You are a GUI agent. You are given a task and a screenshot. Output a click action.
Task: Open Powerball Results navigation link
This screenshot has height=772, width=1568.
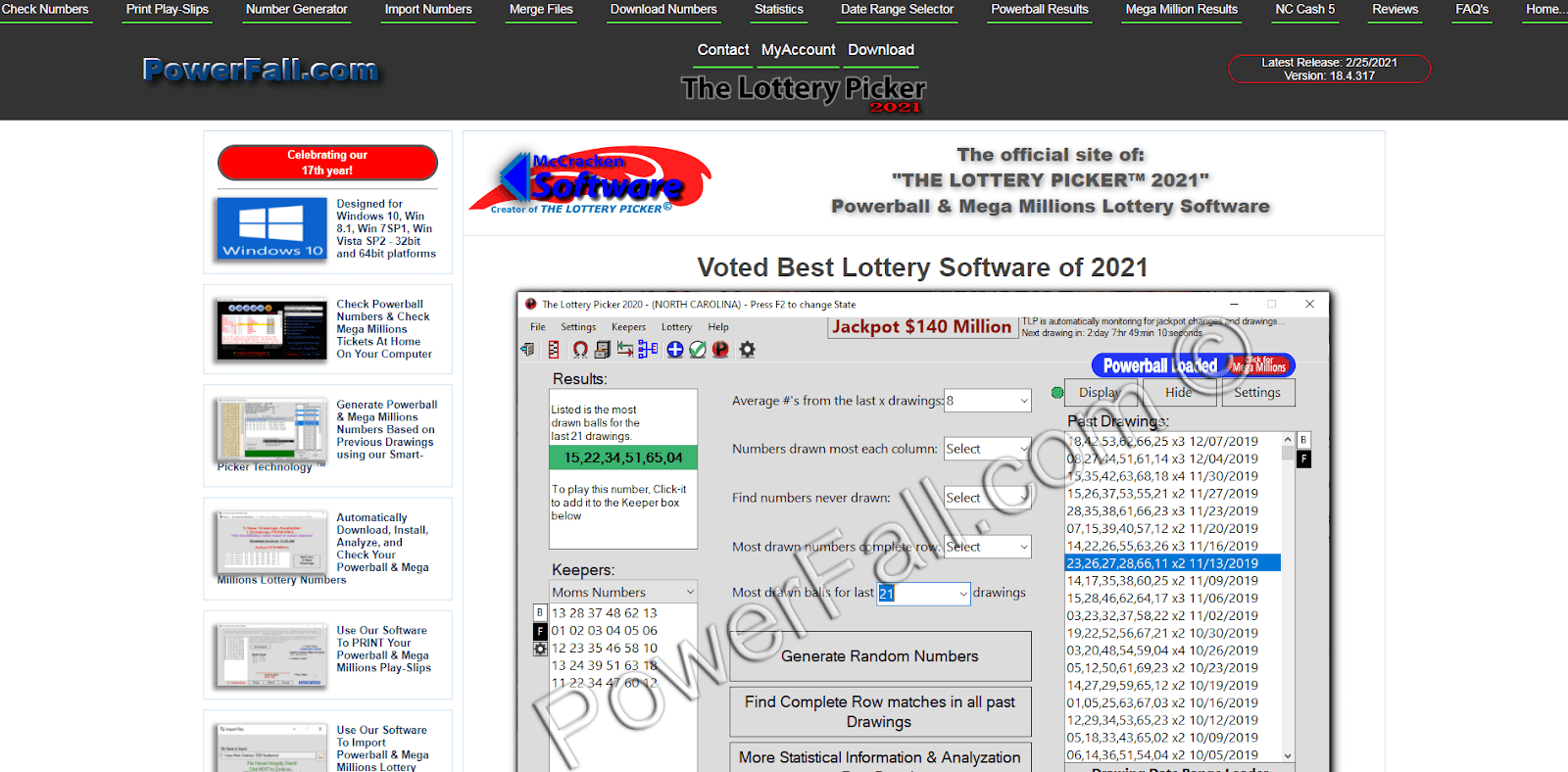click(x=1040, y=10)
